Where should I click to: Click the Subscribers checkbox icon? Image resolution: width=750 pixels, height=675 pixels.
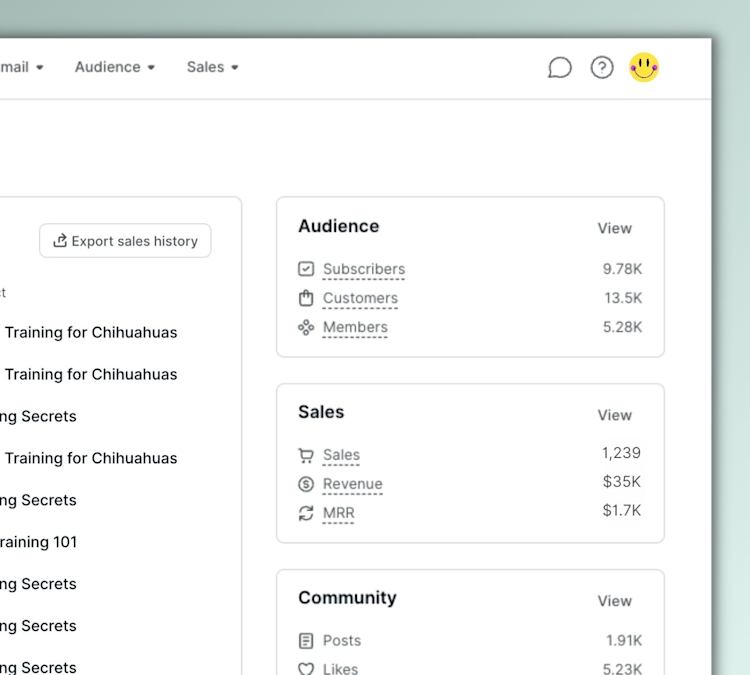coord(306,269)
